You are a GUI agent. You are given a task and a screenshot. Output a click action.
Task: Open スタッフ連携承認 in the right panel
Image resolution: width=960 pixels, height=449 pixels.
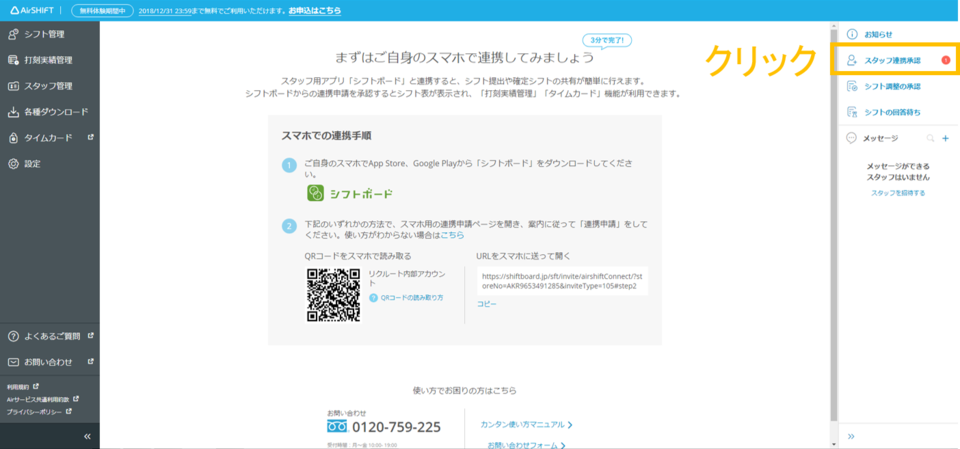892,61
